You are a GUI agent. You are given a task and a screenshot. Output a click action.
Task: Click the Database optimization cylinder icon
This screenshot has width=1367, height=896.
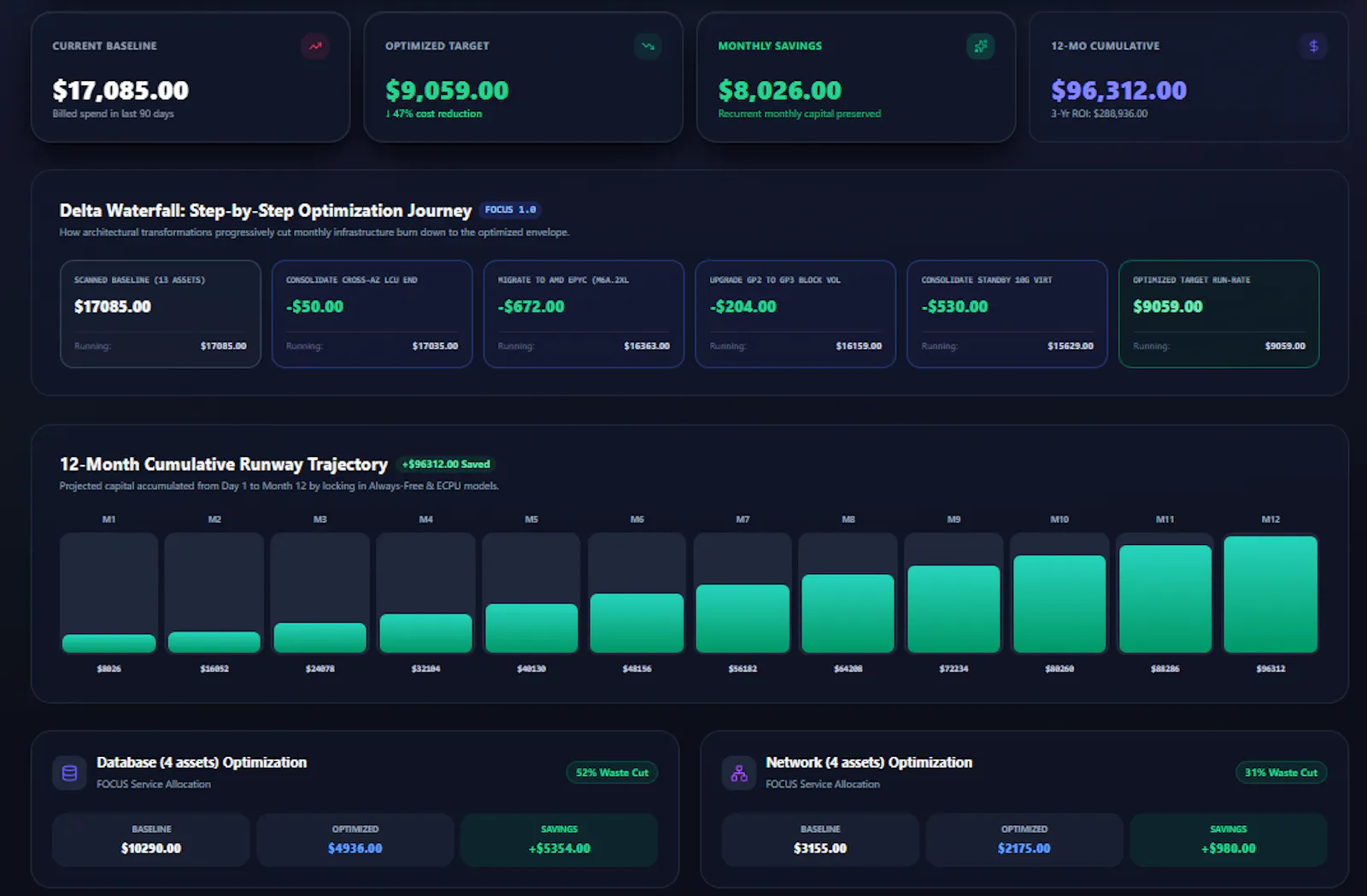click(69, 773)
